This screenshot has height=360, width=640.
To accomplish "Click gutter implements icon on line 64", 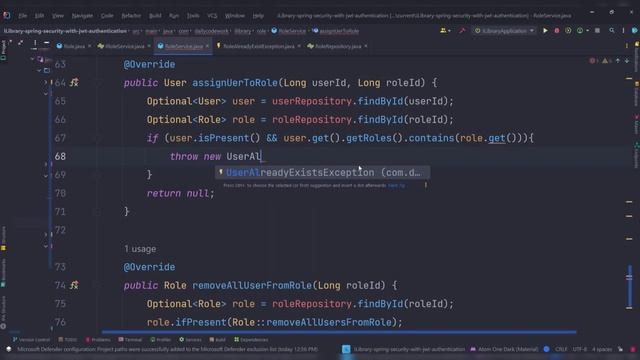I will (74, 82).
